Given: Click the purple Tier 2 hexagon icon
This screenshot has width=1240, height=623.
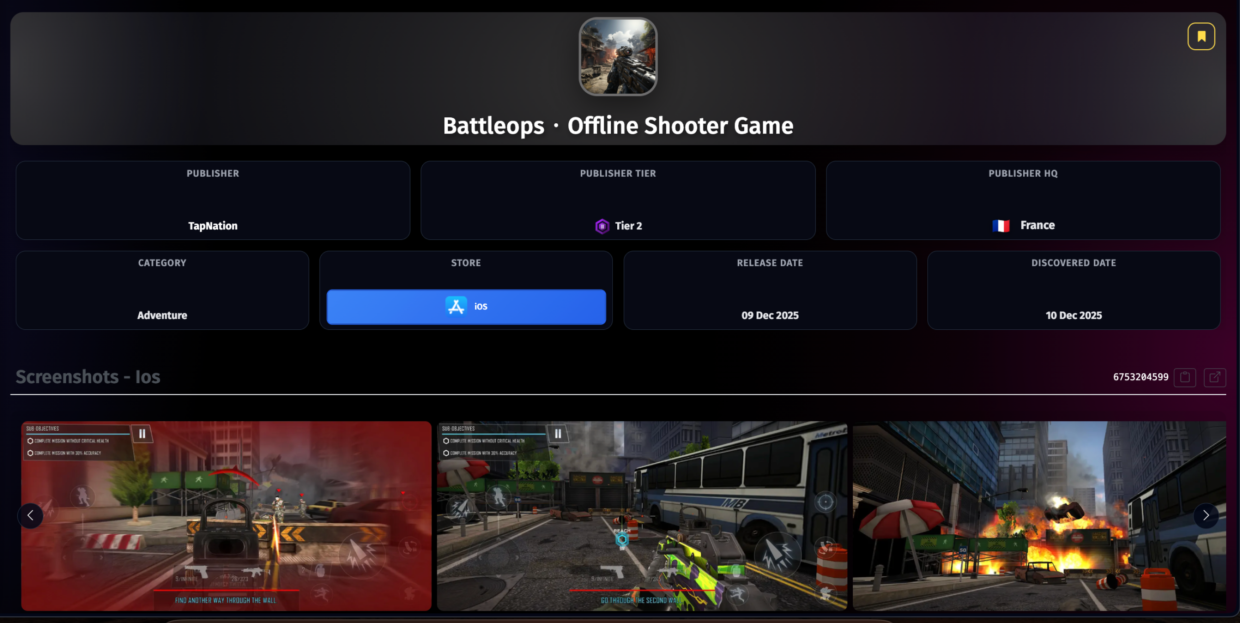Looking at the screenshot, I should [x=602, y=226].
